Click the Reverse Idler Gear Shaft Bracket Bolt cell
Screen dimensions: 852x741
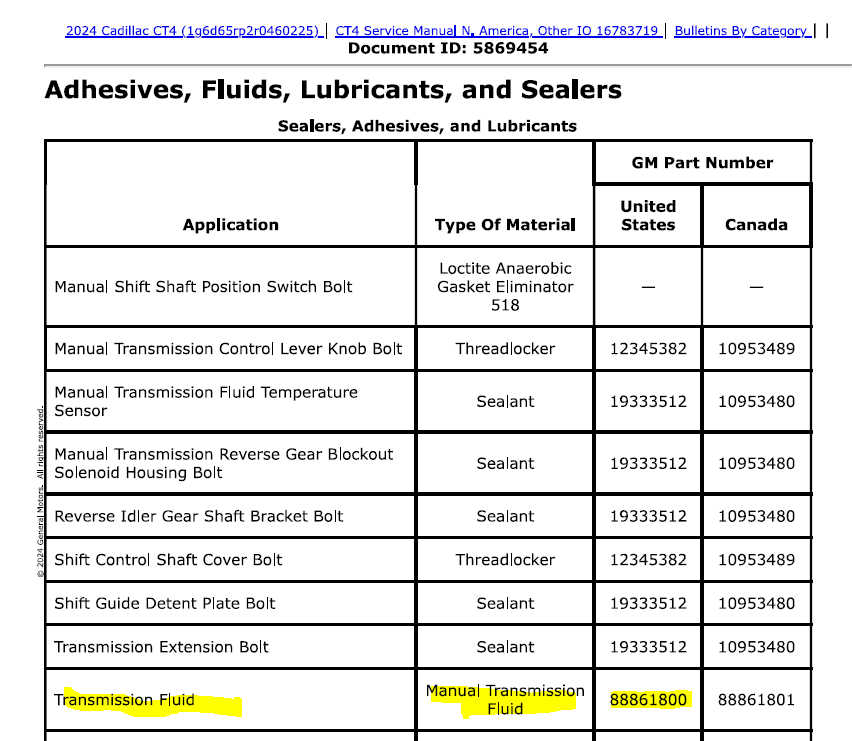click(x=198, y=516)
